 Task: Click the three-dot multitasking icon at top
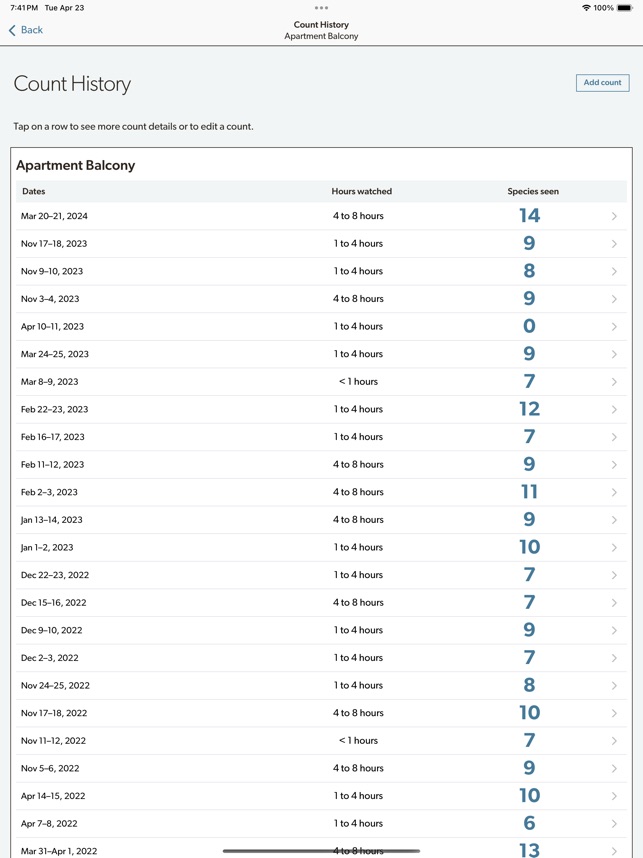coord(321,8)
